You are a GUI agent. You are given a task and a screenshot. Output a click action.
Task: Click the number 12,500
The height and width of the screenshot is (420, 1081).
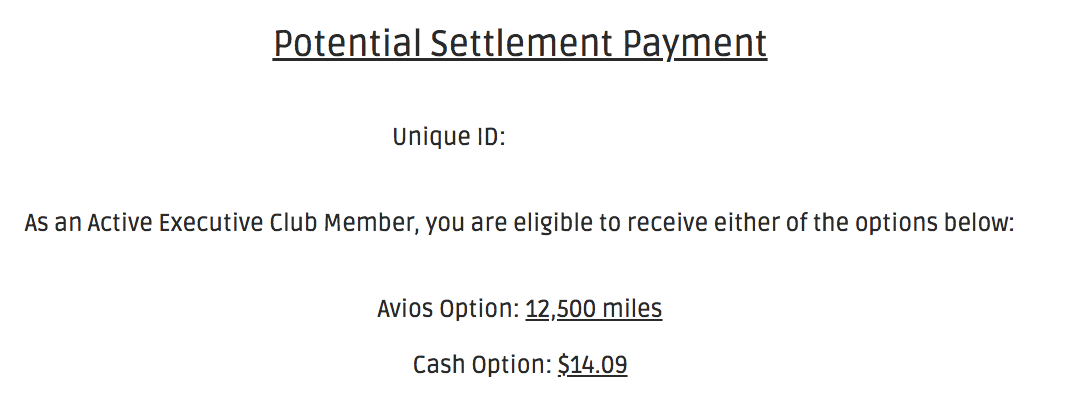pos(560,309)
